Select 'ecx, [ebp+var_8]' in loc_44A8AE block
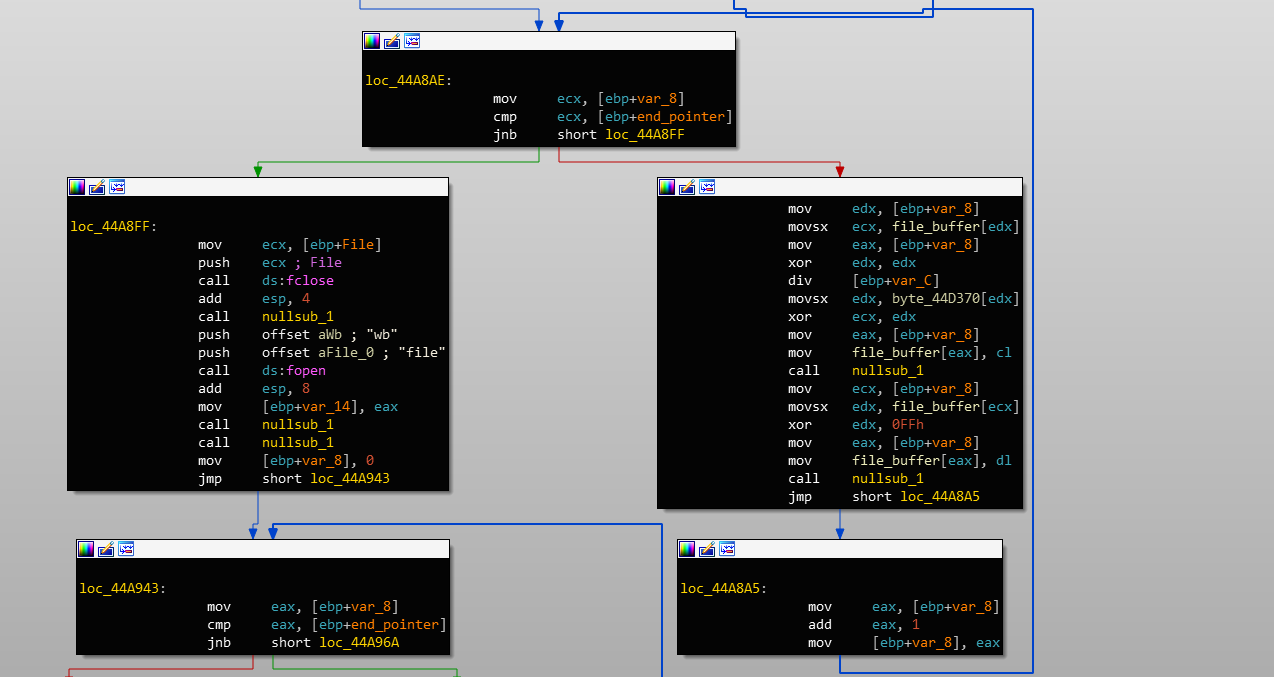This screenshot has width=1274, height=677. [x=621, y=99]
